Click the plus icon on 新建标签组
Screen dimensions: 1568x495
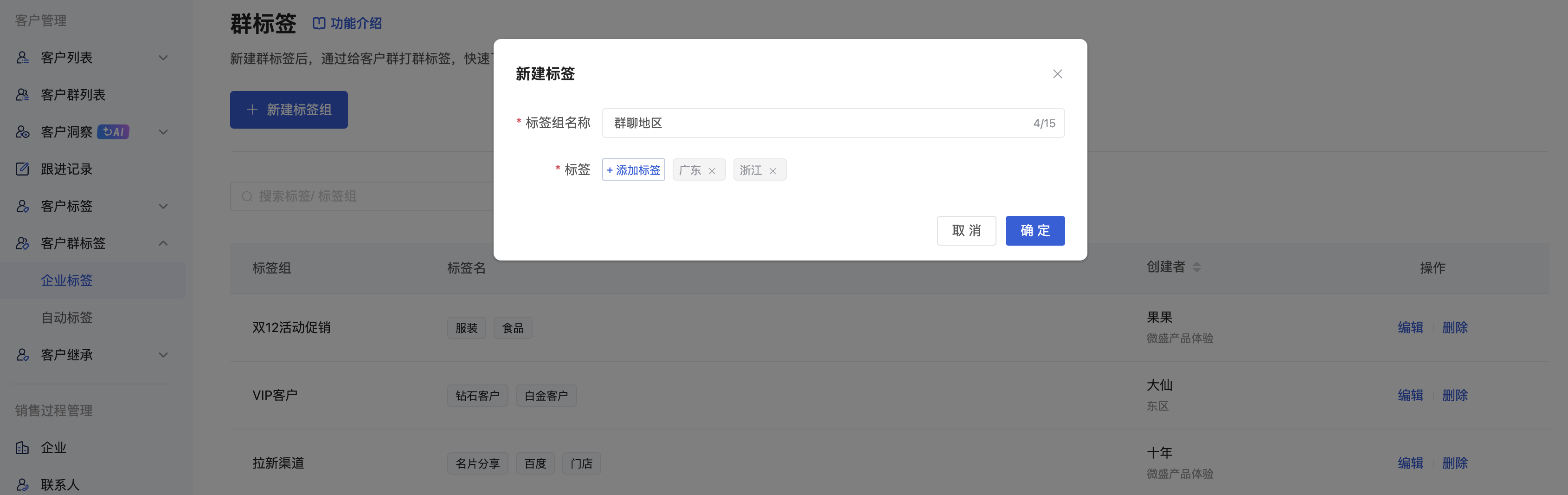252,110
